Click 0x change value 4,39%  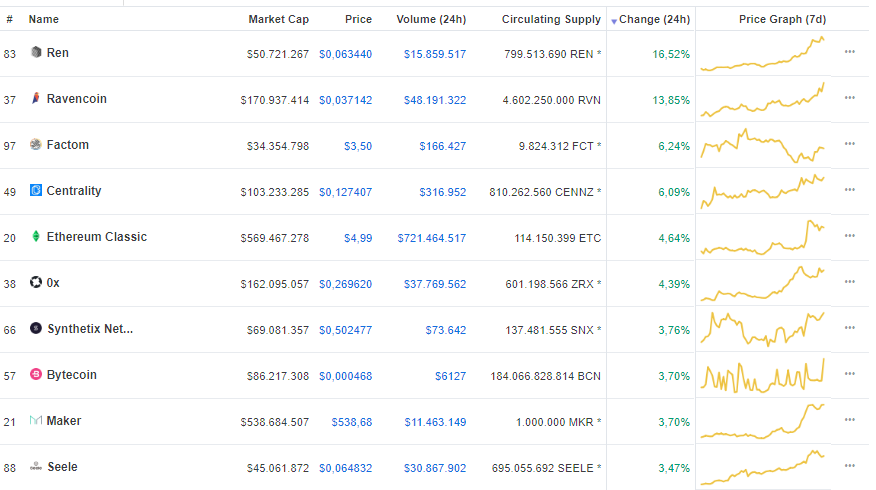(x=674, y=284)
